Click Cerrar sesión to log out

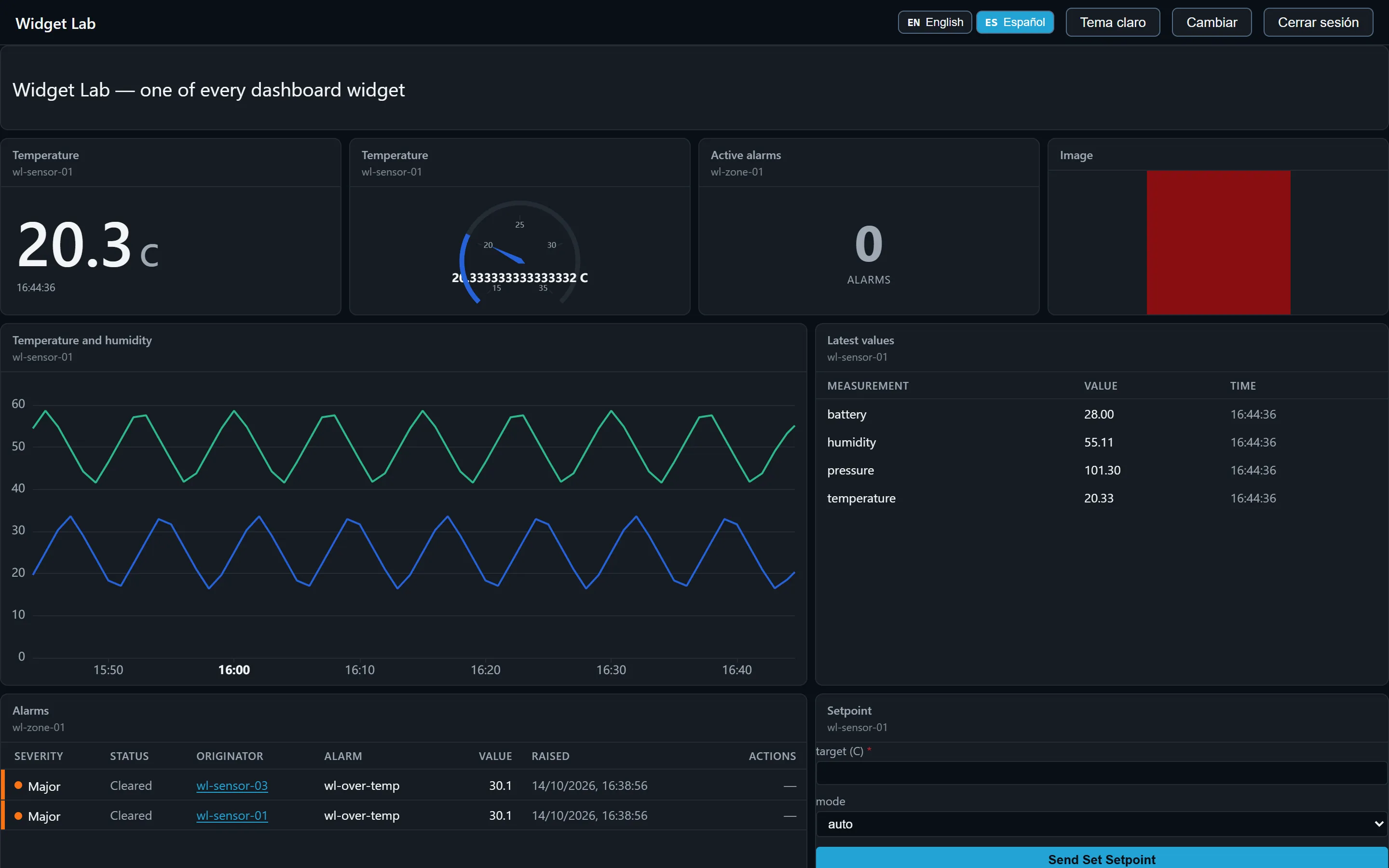1318,22
